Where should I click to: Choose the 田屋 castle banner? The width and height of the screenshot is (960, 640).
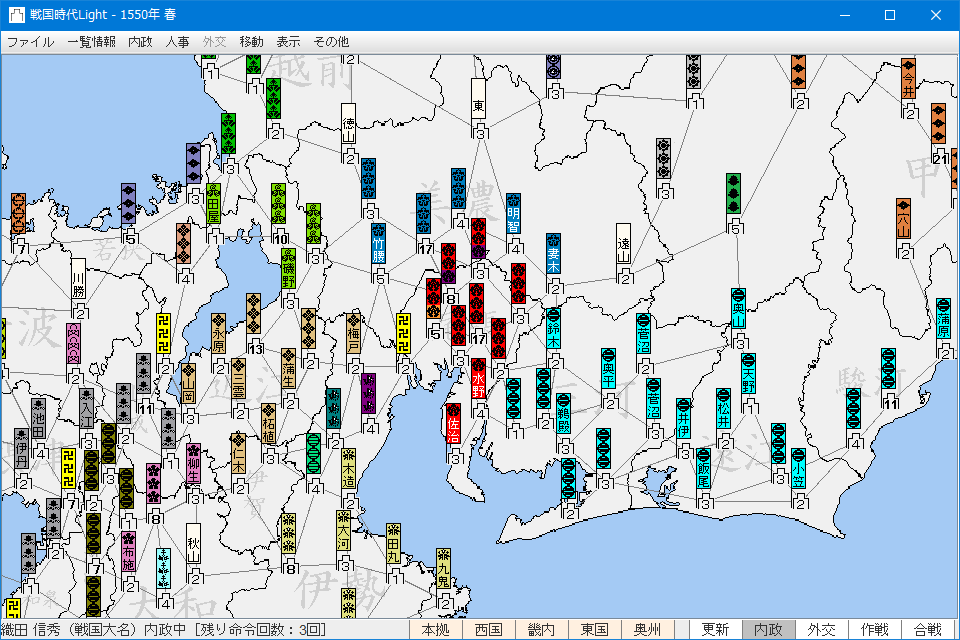pos(213,203)
